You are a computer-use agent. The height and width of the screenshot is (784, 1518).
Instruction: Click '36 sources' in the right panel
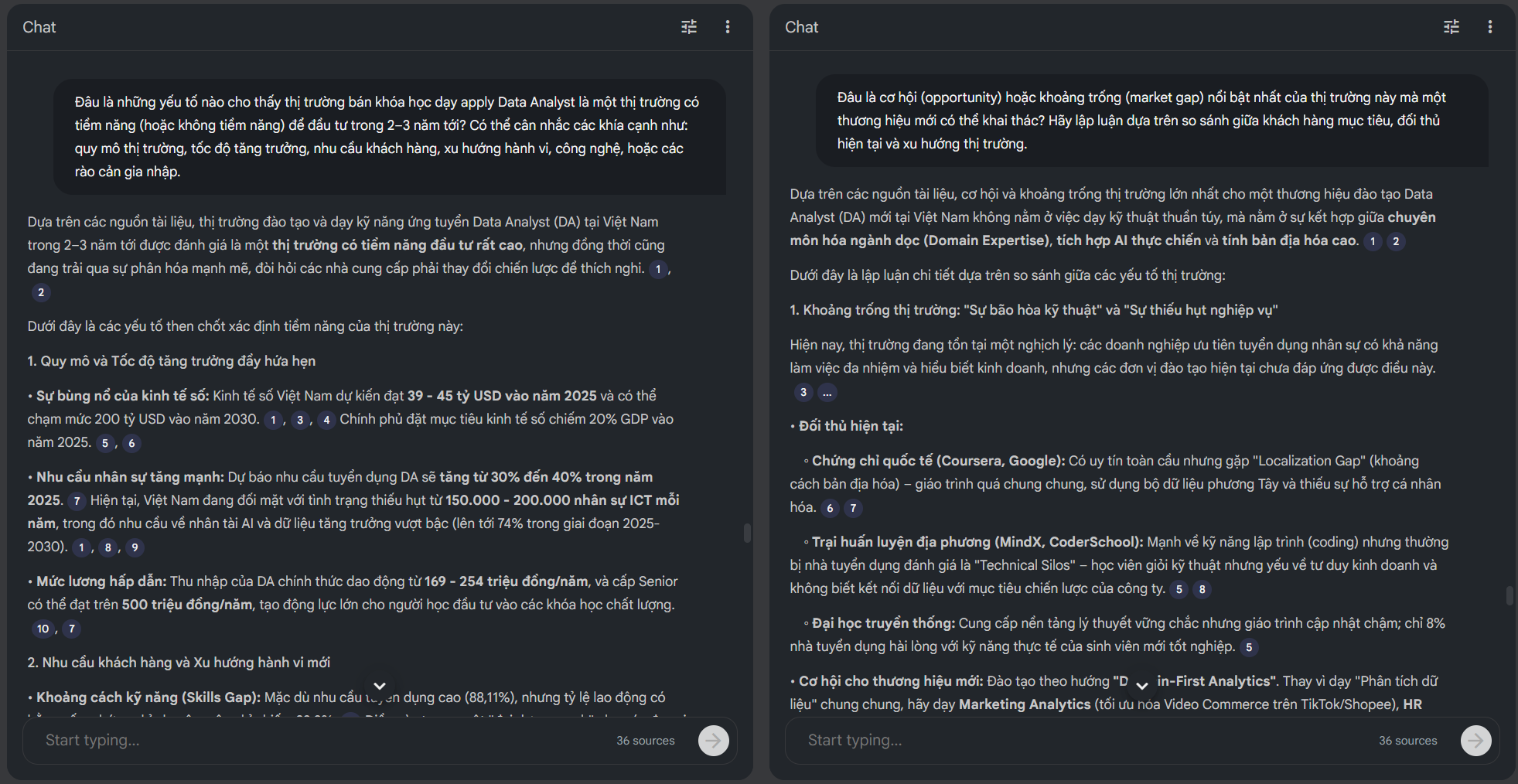(x=1408, y=740)
